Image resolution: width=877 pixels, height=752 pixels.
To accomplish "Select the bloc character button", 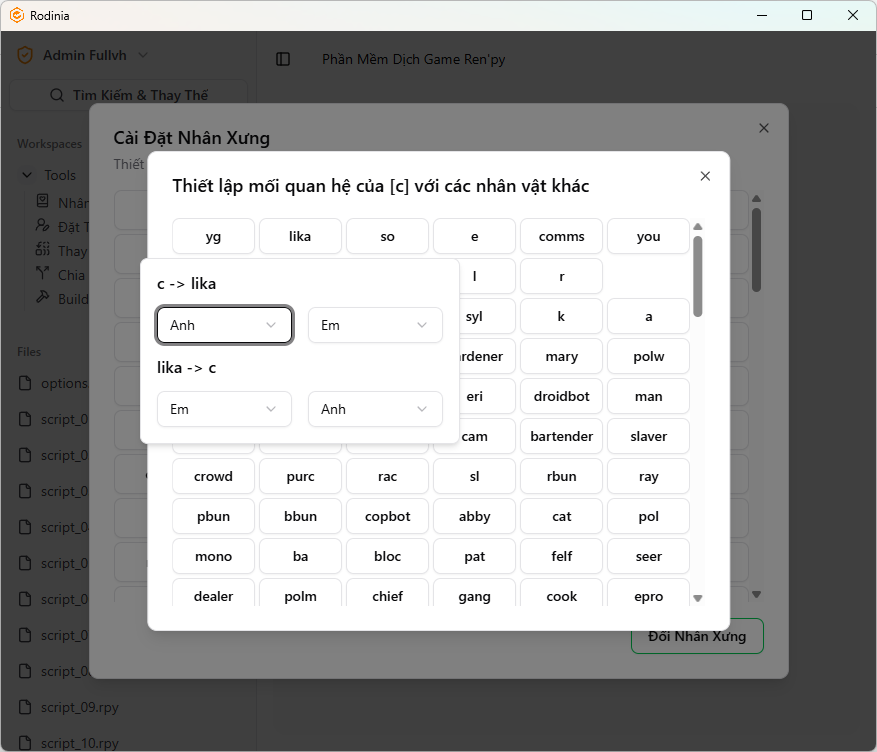I will pos(388,556).
